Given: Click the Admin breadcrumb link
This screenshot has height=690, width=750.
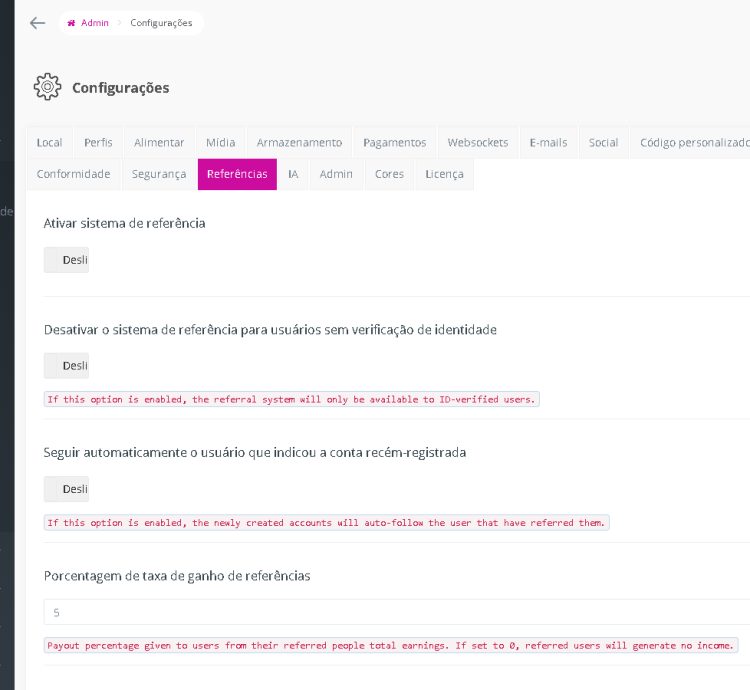Looking at the screenshot, I should click(x=94, y=23).
